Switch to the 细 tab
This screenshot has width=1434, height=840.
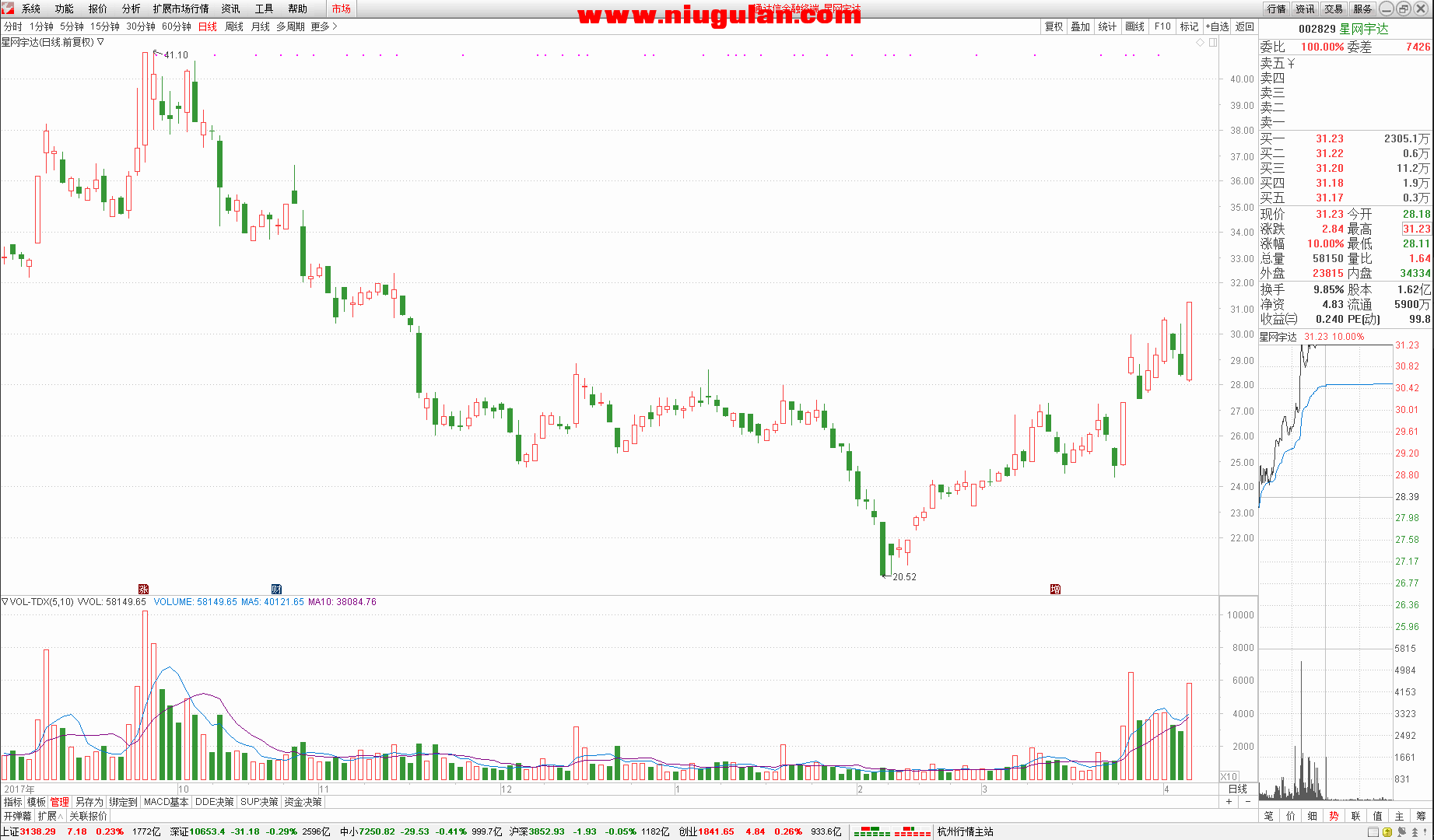[1313, 816]
